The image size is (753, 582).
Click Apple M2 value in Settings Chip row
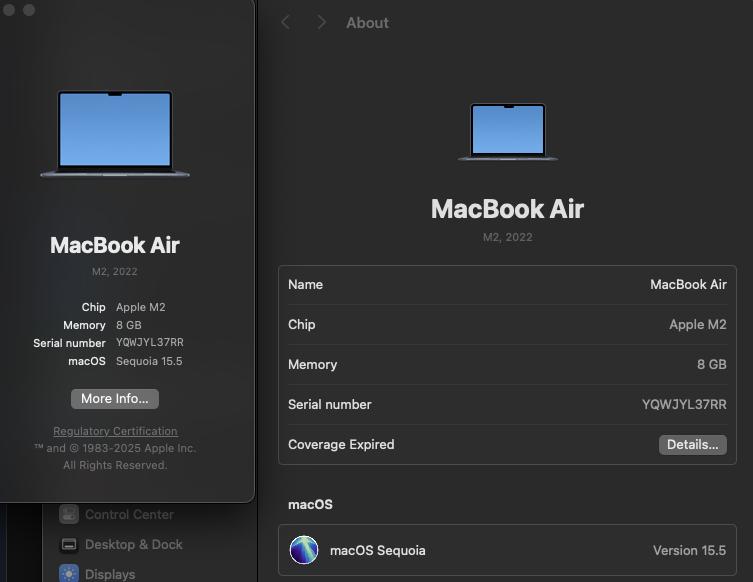pyautogui.click(x=698, y=325)
